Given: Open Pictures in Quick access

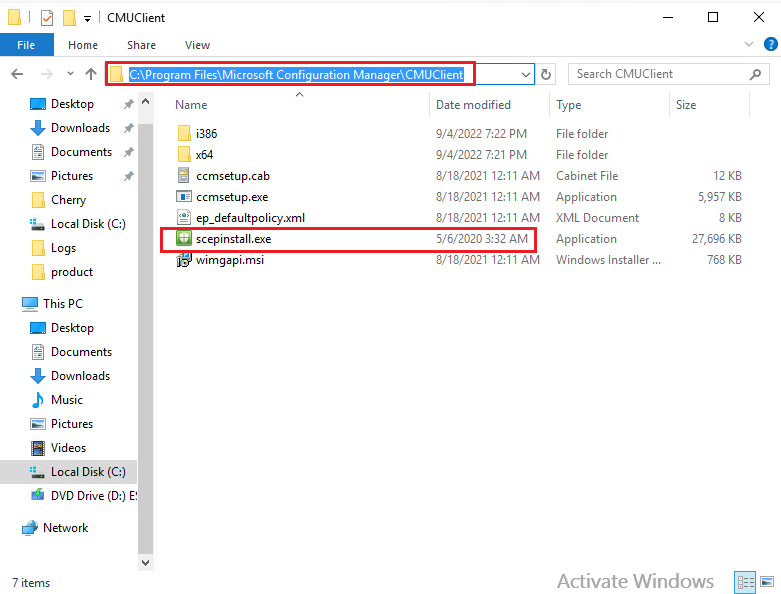Looking at the screenshot, I should click(x=72, y=176).
